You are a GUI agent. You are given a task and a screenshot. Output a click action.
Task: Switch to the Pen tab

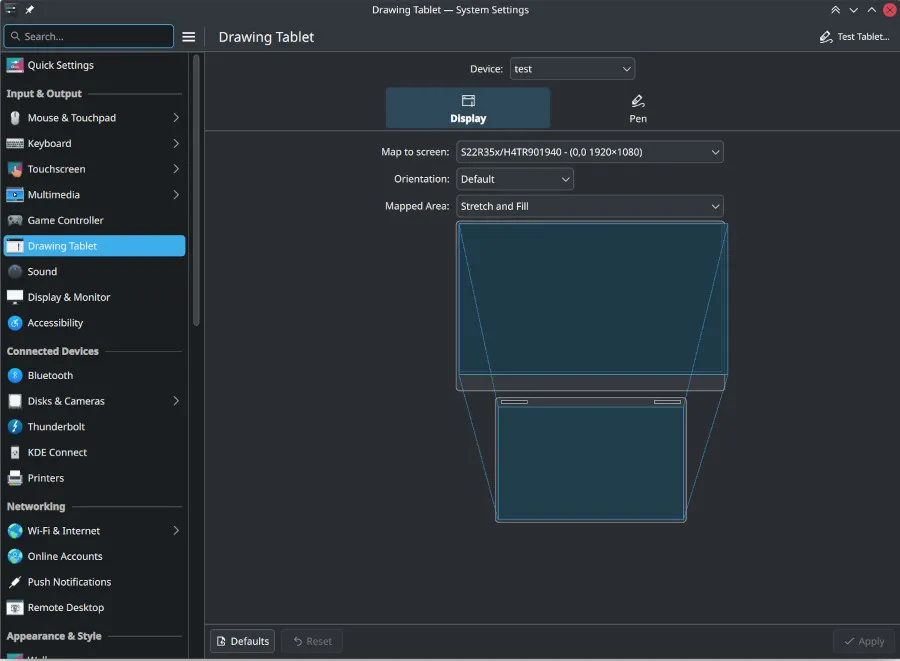pyautogui.click(x=637, y=108)
